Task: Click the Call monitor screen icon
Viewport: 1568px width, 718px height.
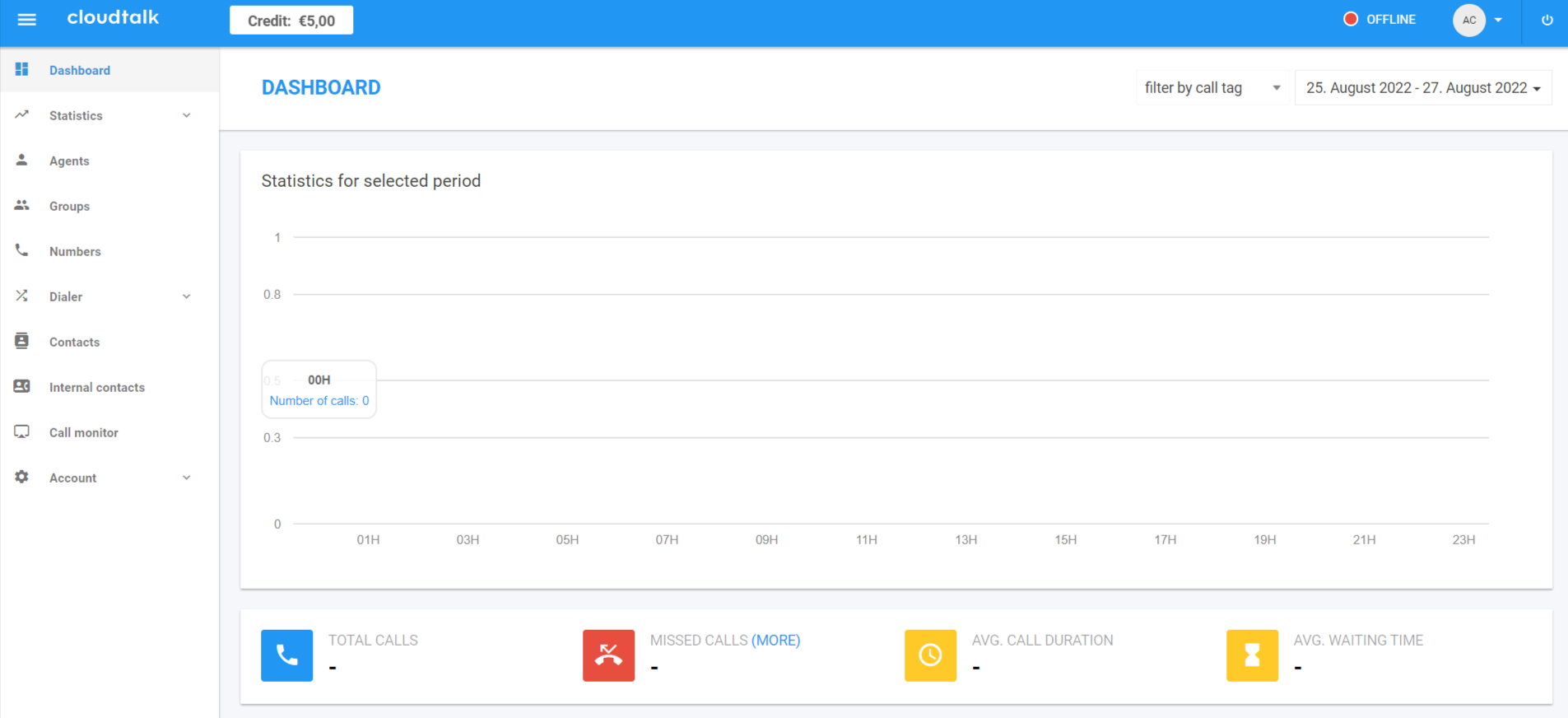Action: tap(22, 431)
